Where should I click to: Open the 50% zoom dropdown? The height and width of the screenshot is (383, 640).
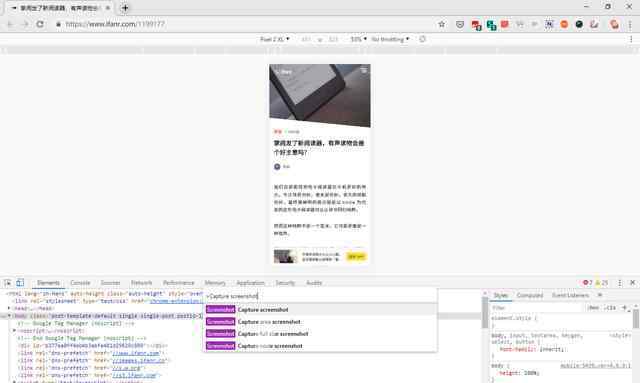point(358,39)
